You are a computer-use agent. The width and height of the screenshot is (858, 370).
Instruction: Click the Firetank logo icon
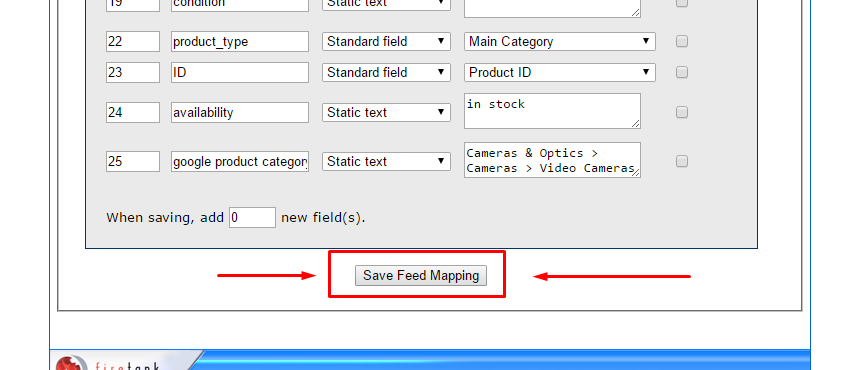pyautogui.click(x=71, y=363)
